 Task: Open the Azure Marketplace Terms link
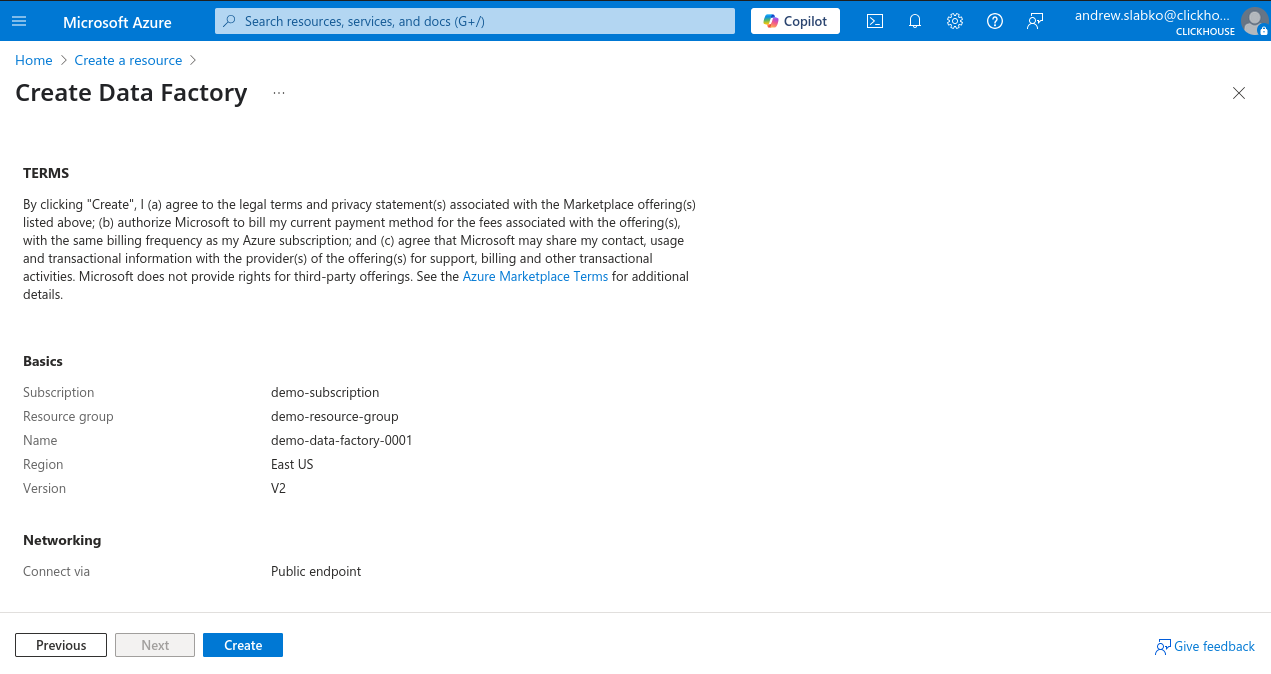point(535,276)
